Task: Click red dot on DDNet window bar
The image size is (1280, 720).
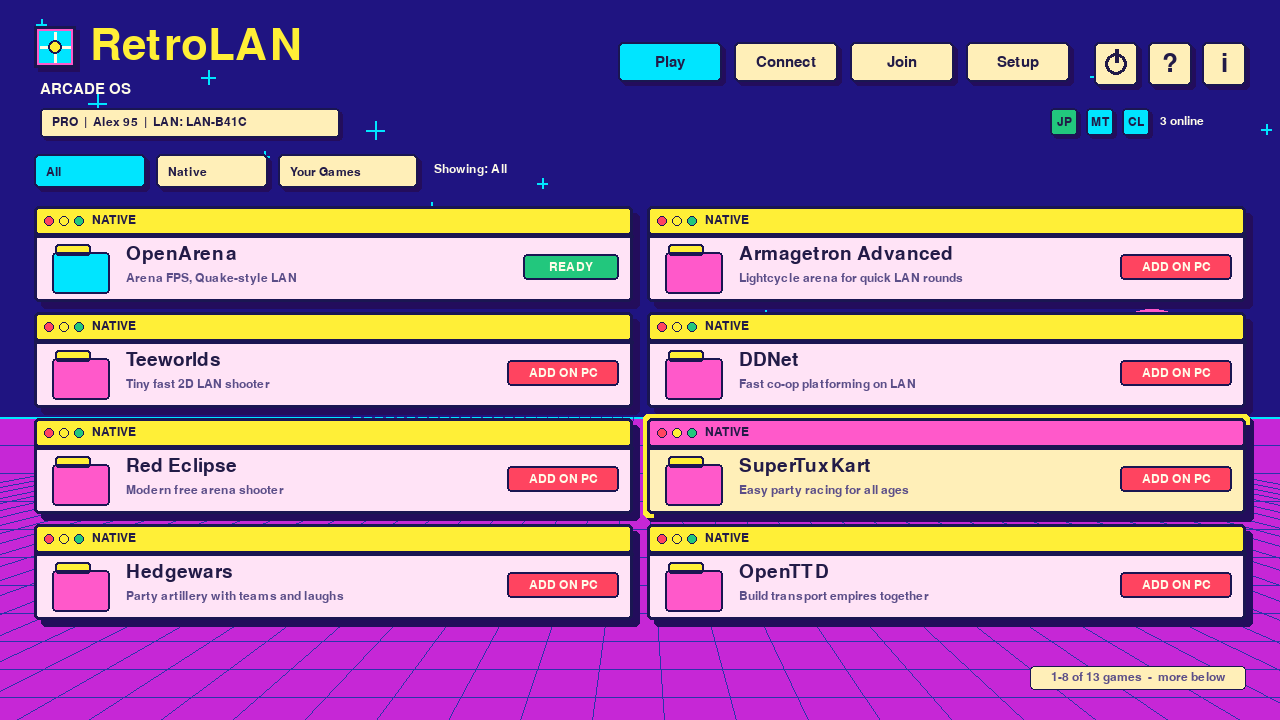Action: point(662,327)
